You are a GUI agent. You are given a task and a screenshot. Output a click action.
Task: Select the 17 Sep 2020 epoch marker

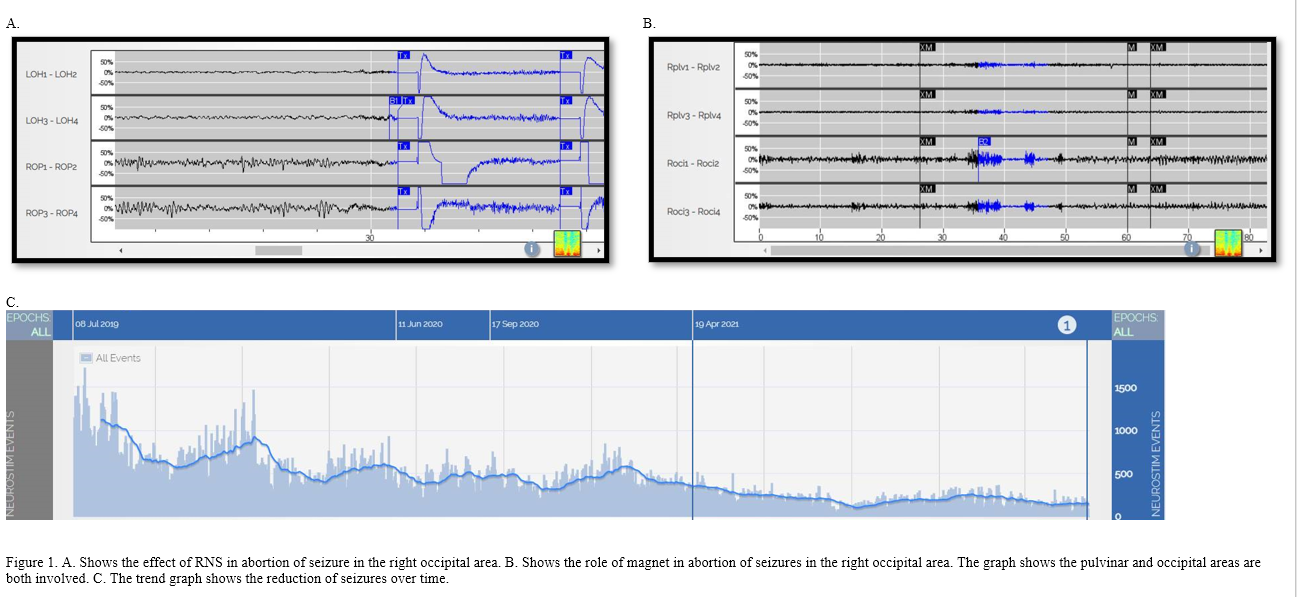click(515, 325)
